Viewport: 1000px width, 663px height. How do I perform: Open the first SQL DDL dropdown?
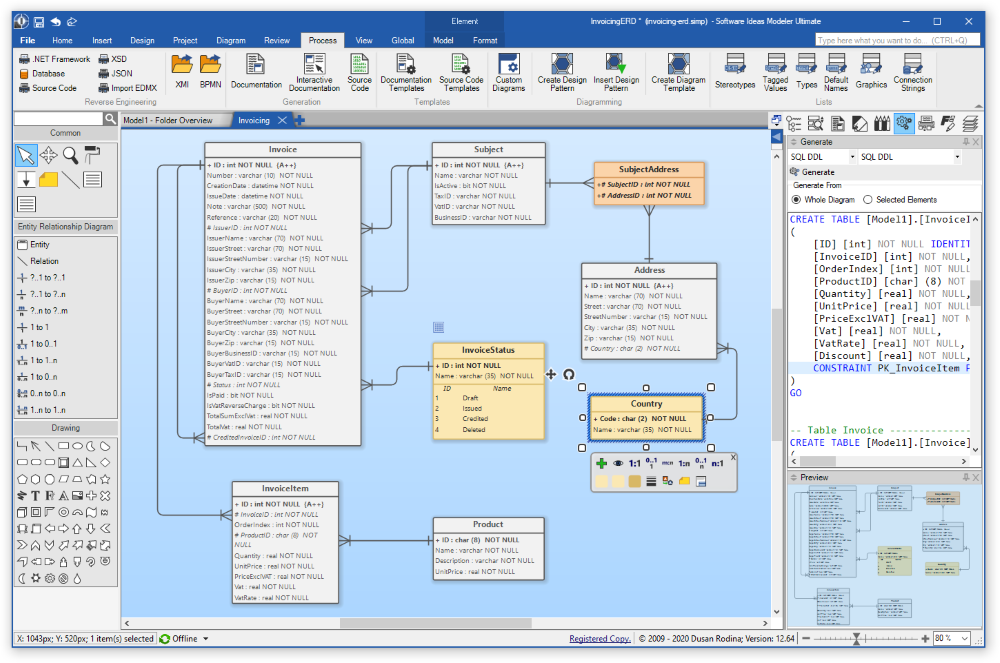click(x=851, y=157)
